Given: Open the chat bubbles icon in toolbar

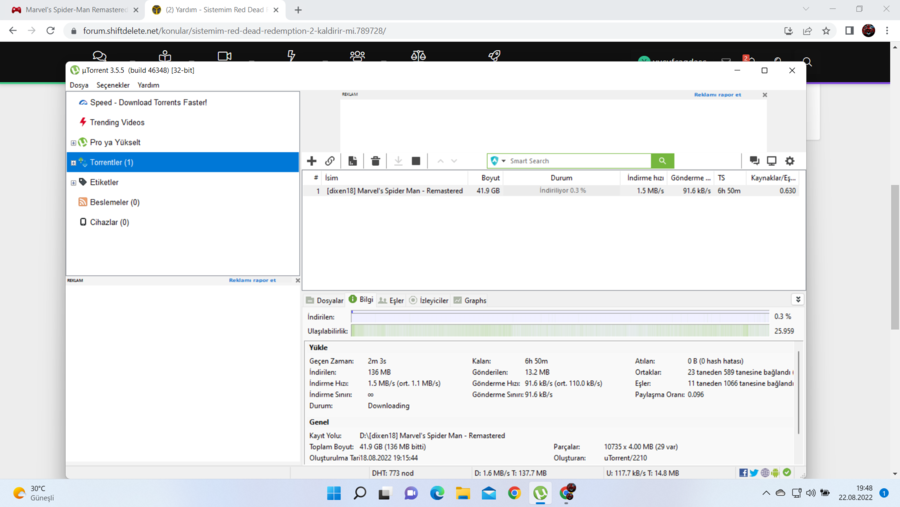Looking at the screenshot, I should click(755, 161).
